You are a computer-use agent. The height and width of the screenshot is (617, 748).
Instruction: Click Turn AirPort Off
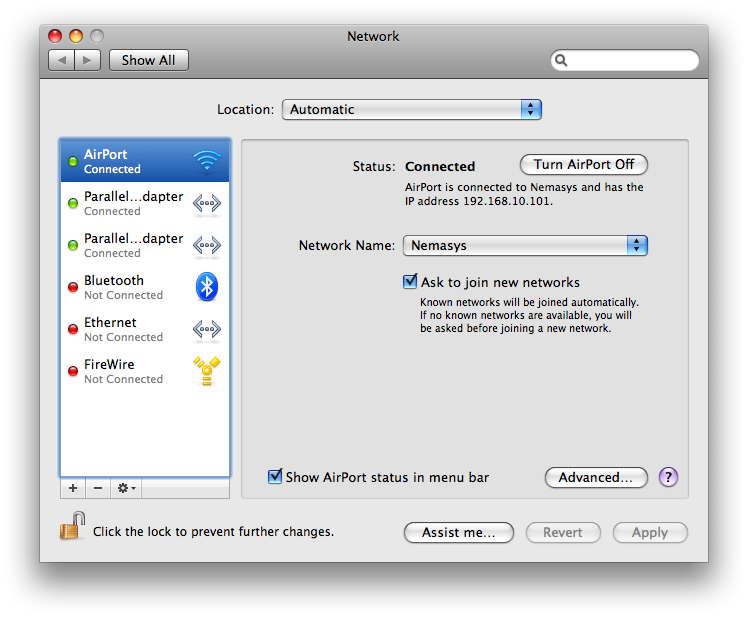pyautogui.click(x=583, y=165)
